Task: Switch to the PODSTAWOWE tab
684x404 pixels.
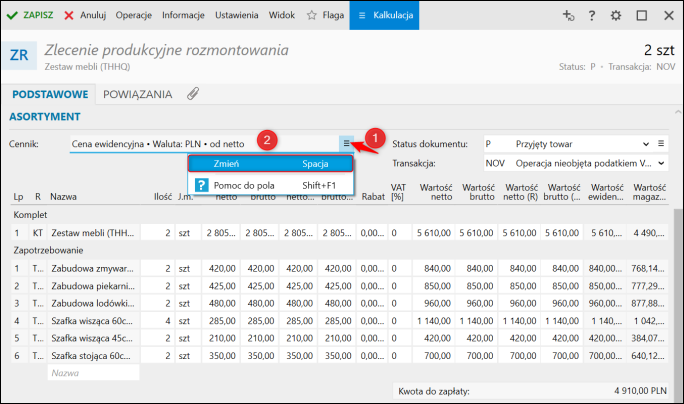Action: pyautogui.click(x=50, y=94)
